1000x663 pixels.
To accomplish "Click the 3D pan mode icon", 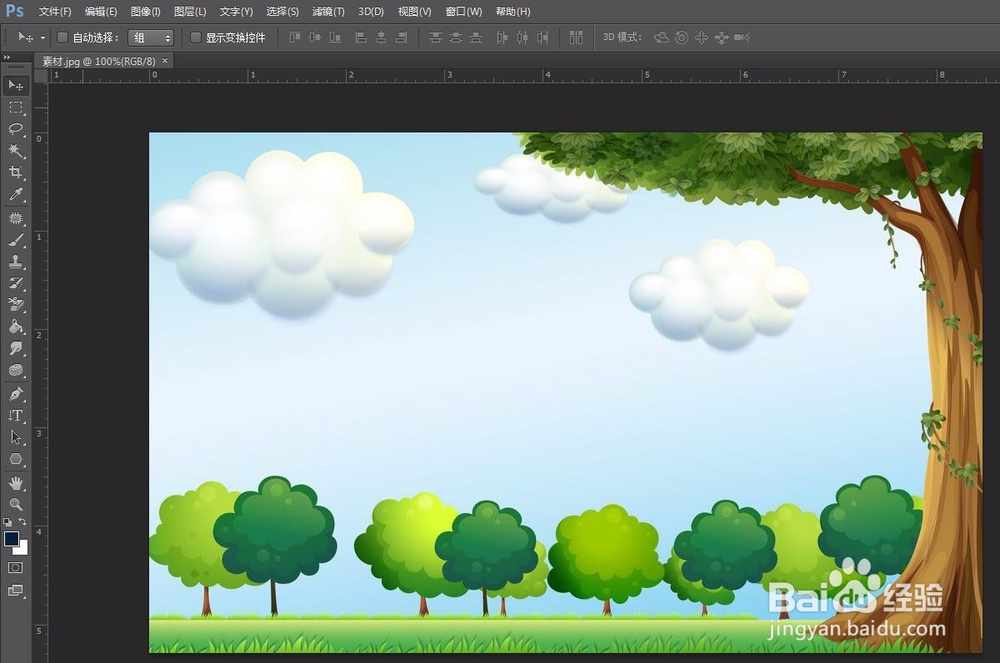I will tap(702, 38).
